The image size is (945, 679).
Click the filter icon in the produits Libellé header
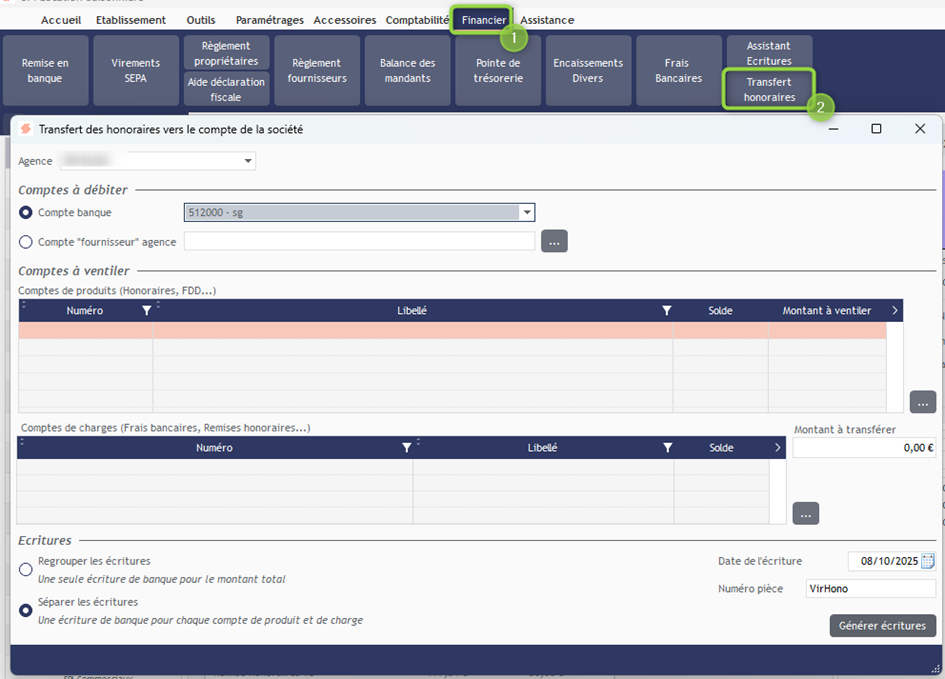(667, 311)
